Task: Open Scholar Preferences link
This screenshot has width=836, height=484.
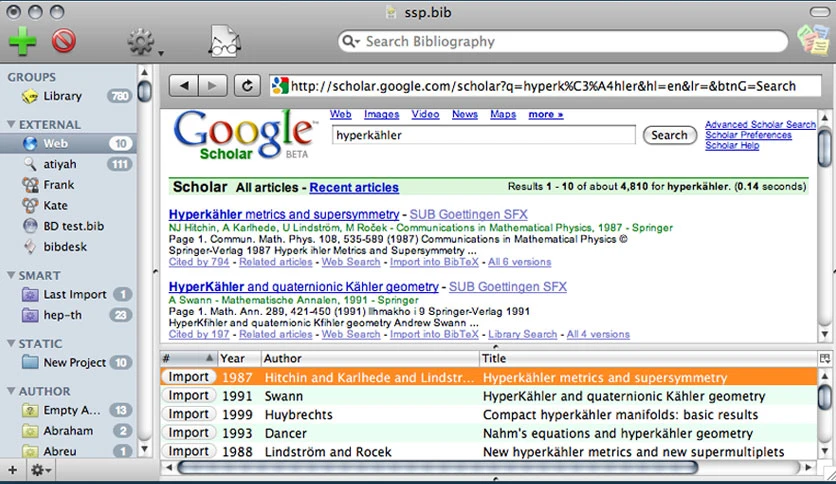Action: [749, 135]
